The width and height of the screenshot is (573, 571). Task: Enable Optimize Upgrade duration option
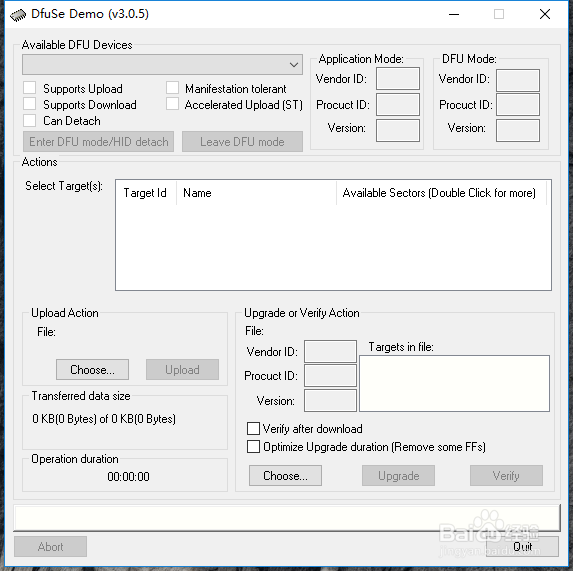coord(253,446)
